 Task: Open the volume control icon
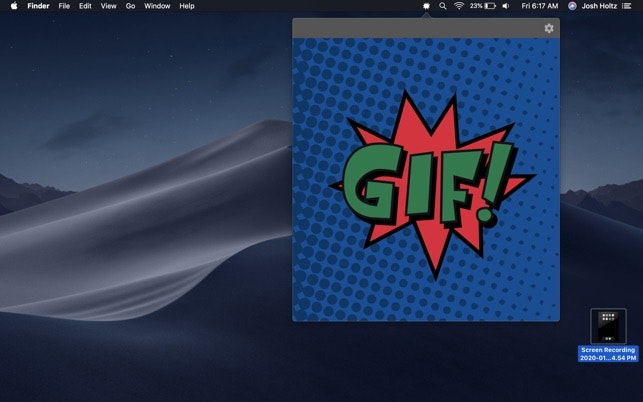(506, 6)
